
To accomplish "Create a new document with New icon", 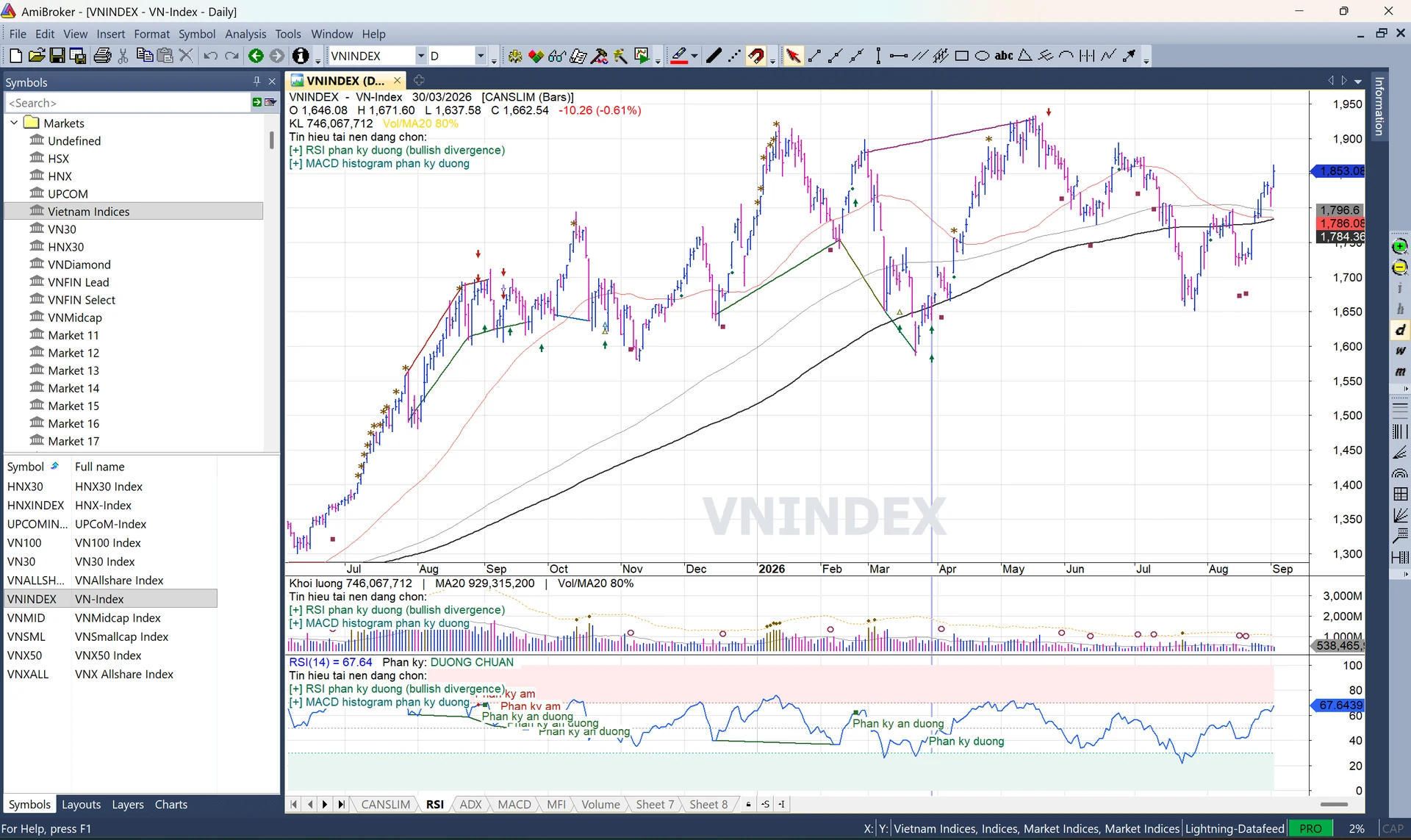I will click(15, 56).
